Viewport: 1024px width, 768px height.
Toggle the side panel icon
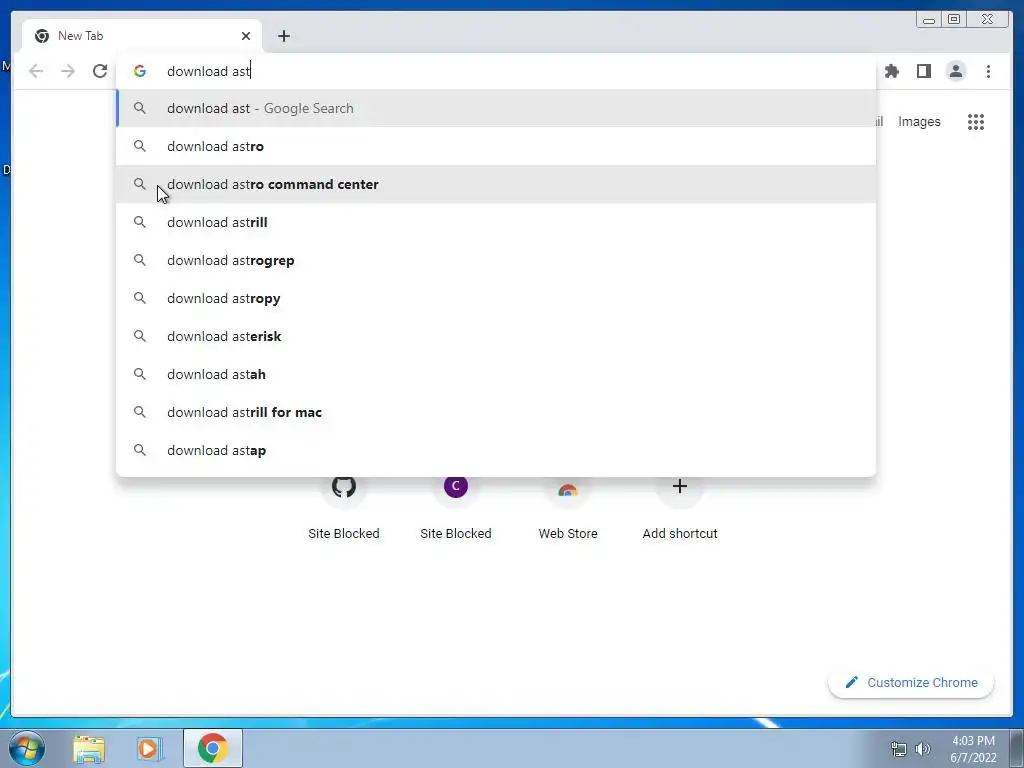point(923,71)
